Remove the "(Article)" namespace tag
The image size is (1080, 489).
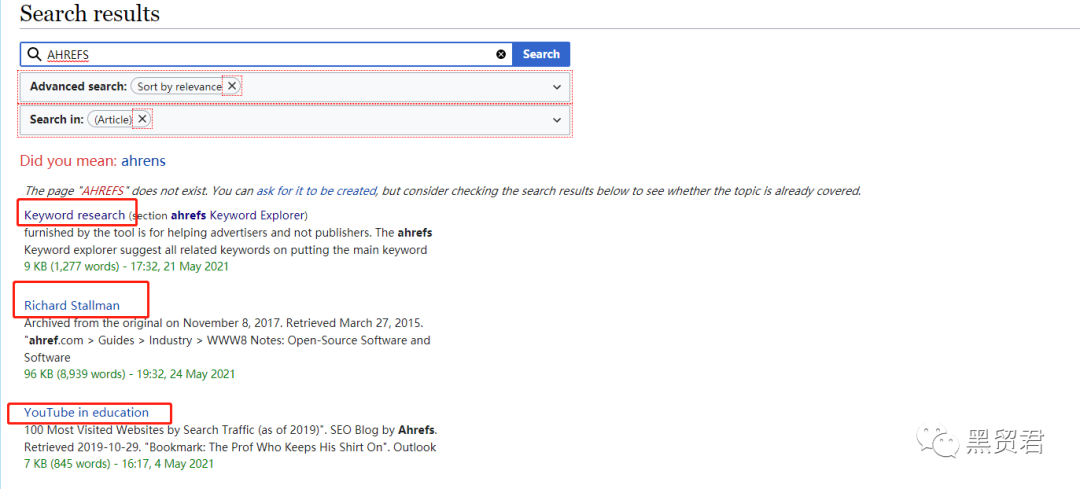click(142, 119)
